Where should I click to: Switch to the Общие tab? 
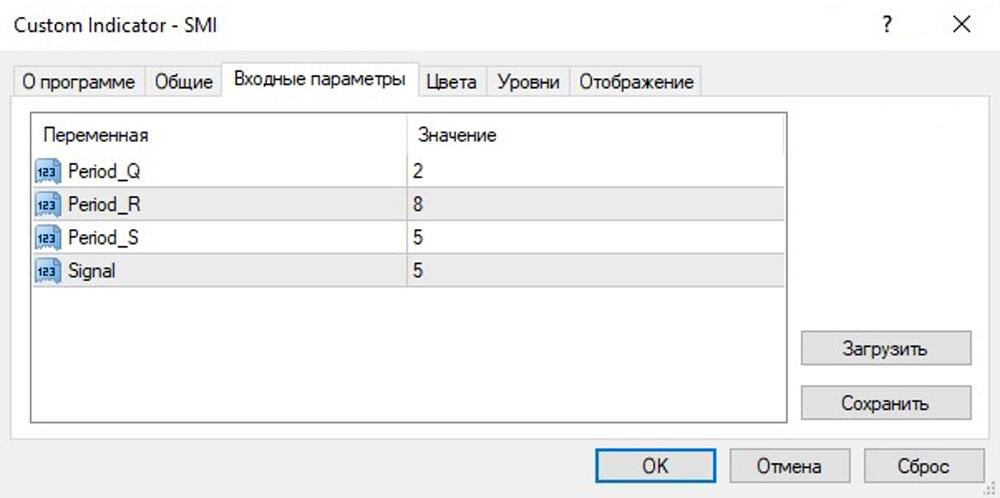pyautogui.click(x=184, y=82)
